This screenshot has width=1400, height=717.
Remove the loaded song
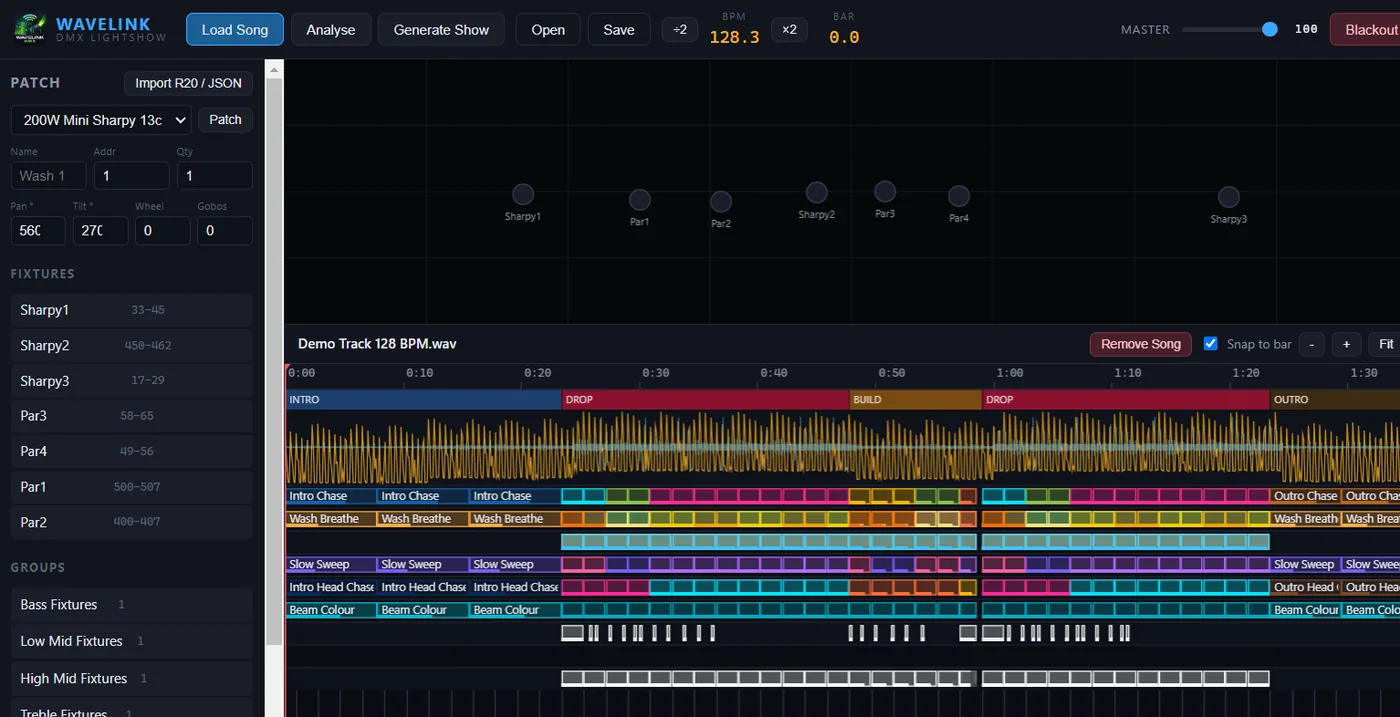[1141, 344]
